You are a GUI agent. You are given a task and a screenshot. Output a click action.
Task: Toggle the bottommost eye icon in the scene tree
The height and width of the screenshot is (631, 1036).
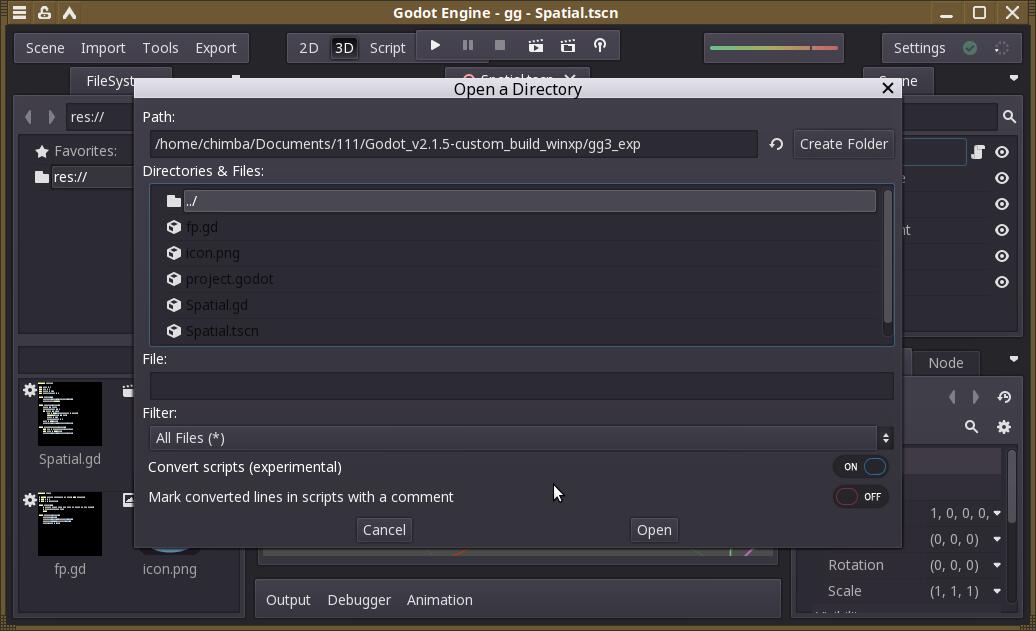1002,282
